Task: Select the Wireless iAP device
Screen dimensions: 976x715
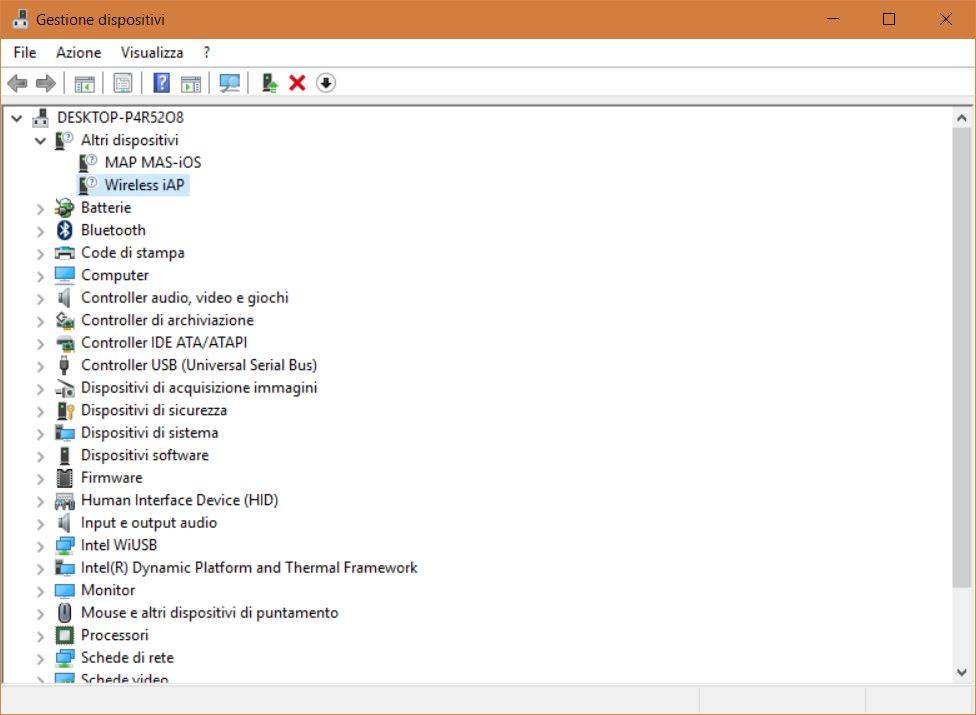Action: pyautogui.click(x=144, y=185)
